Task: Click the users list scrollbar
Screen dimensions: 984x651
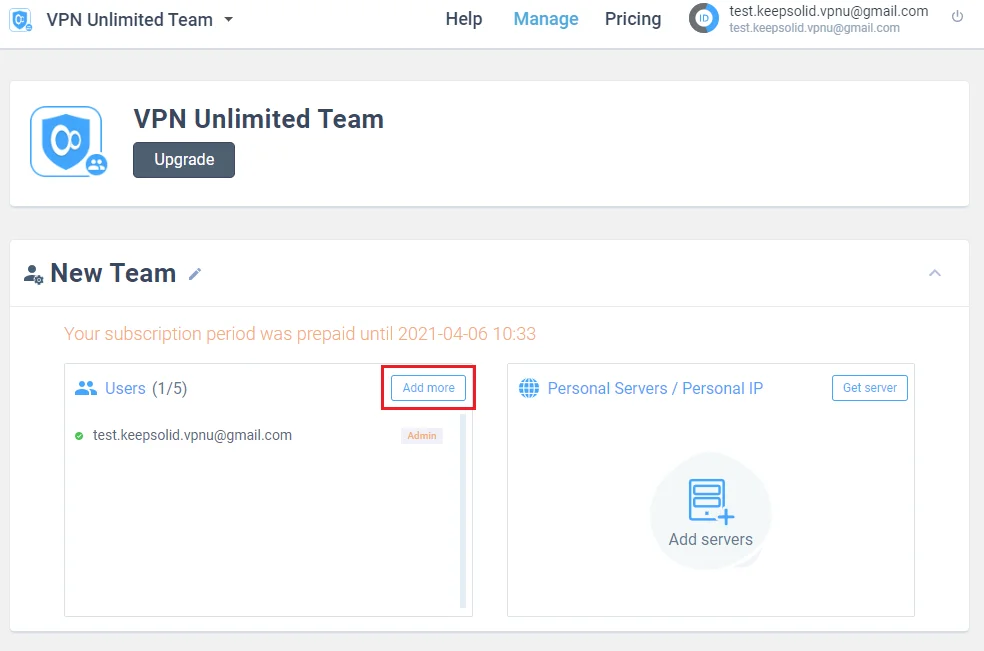Action: (463, 511)
